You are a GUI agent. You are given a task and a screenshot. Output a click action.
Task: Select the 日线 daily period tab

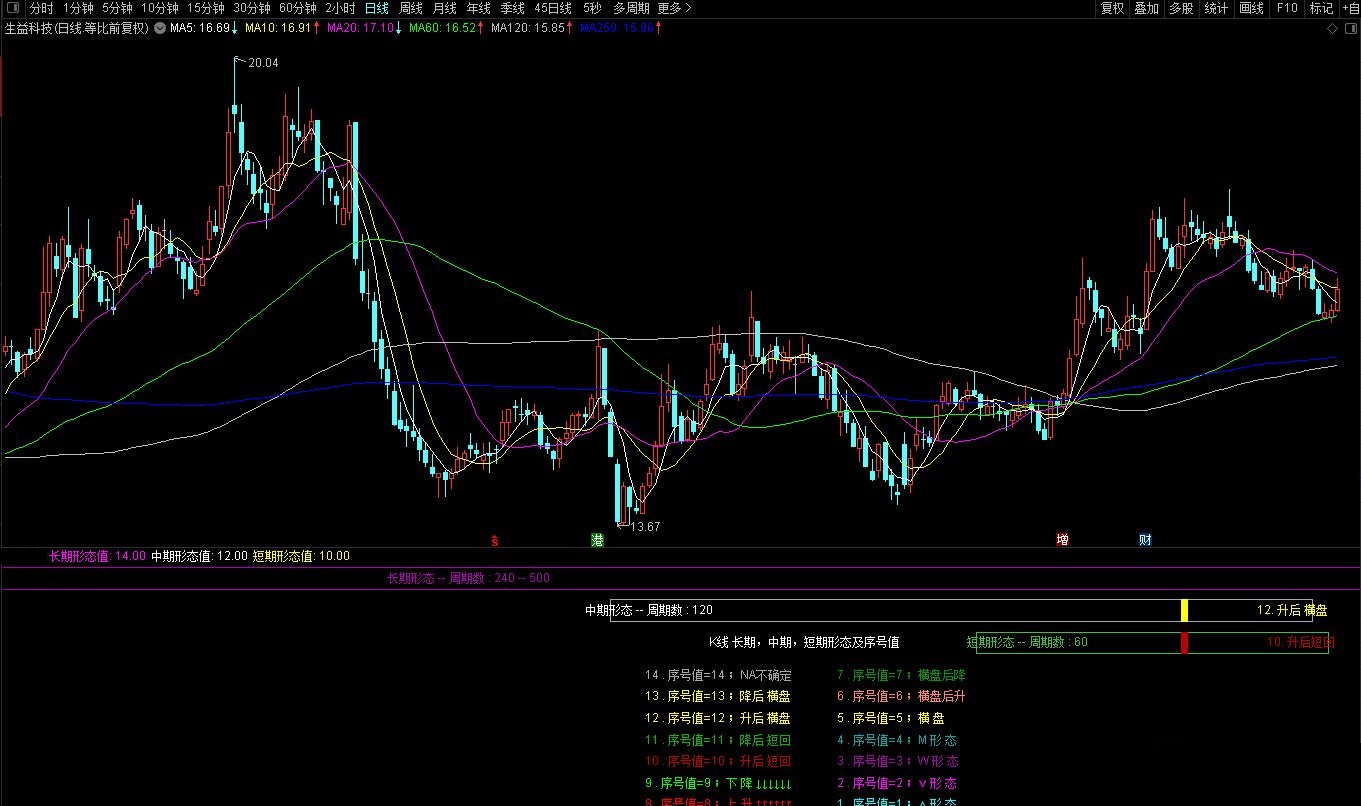(x=377, y=8)
